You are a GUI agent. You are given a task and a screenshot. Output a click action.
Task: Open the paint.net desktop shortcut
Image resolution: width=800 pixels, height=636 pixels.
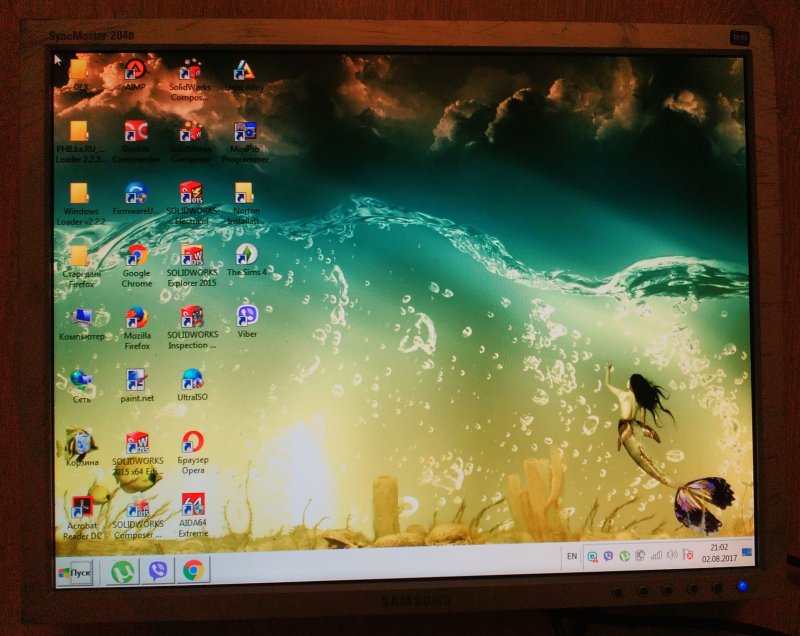(x=137, y=381)
